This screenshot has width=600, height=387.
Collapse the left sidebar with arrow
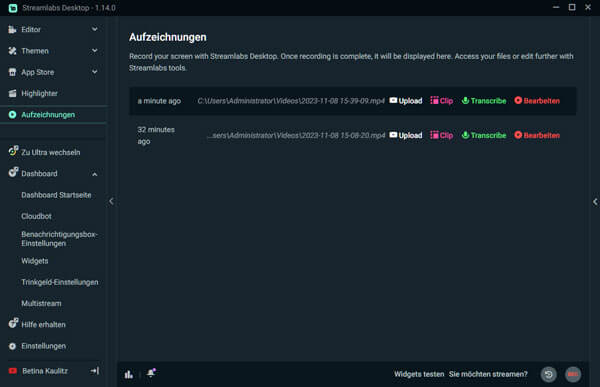tap(111, 201)
